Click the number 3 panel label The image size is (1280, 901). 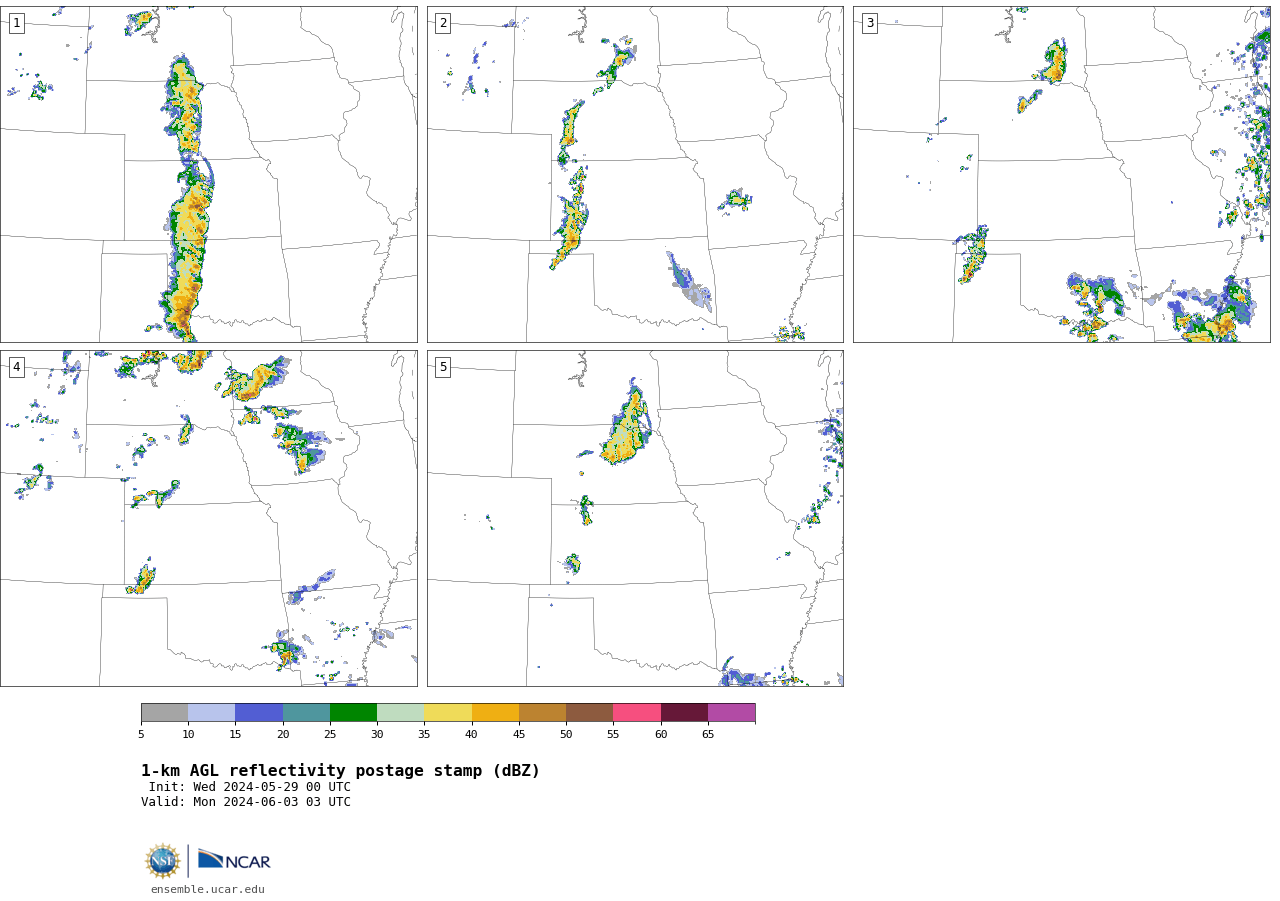[x=869, y=23]
